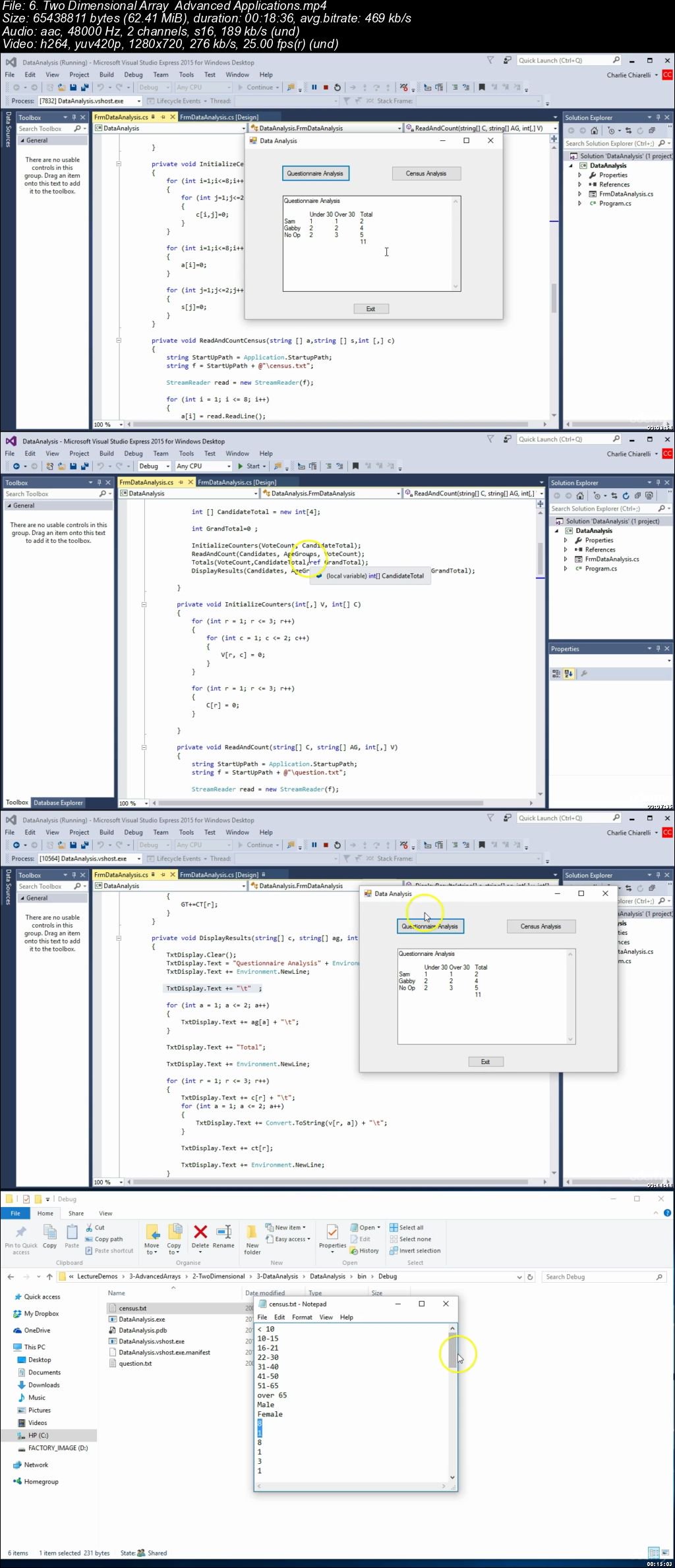The image size is (675, 1568).
Task: Click the Date modified column header in Explorer
Action: [x=265, y=1293]
